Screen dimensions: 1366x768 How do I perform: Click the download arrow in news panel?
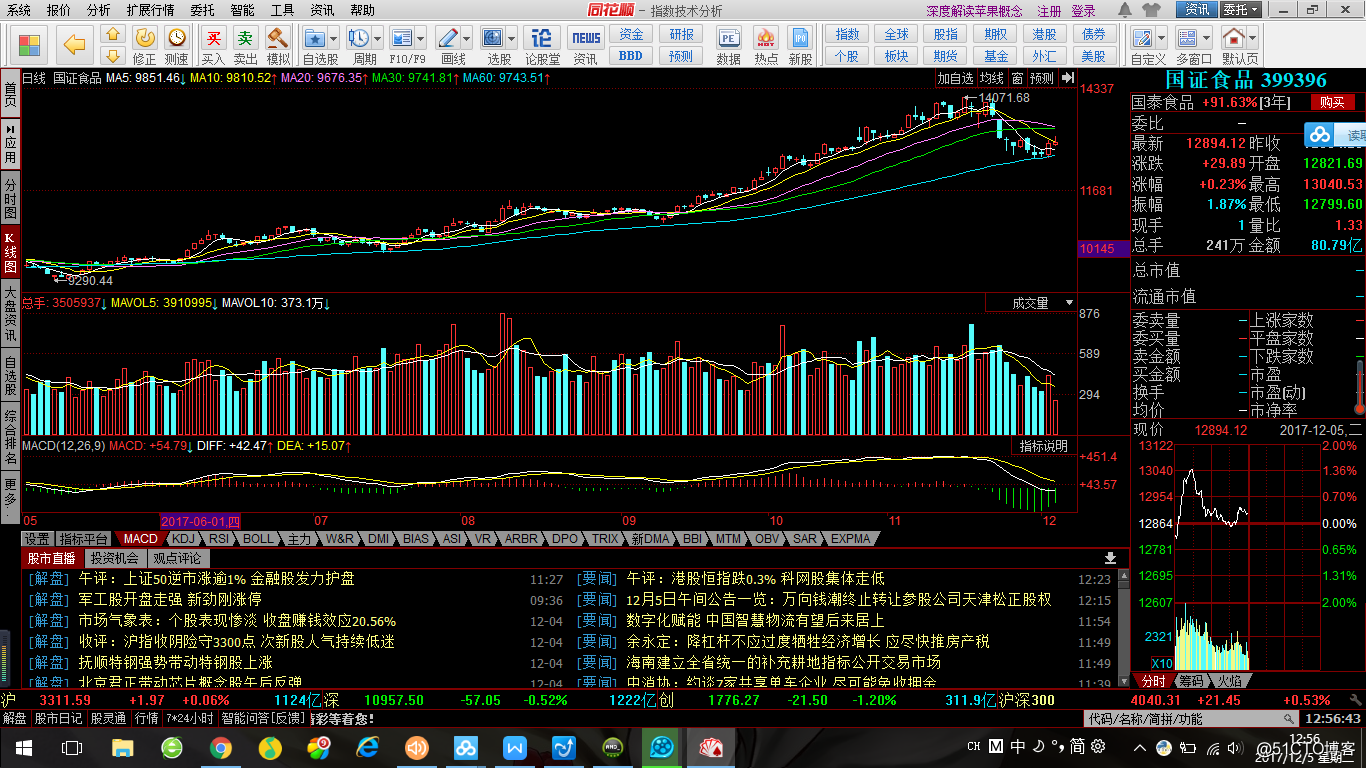pos(1110,558)
